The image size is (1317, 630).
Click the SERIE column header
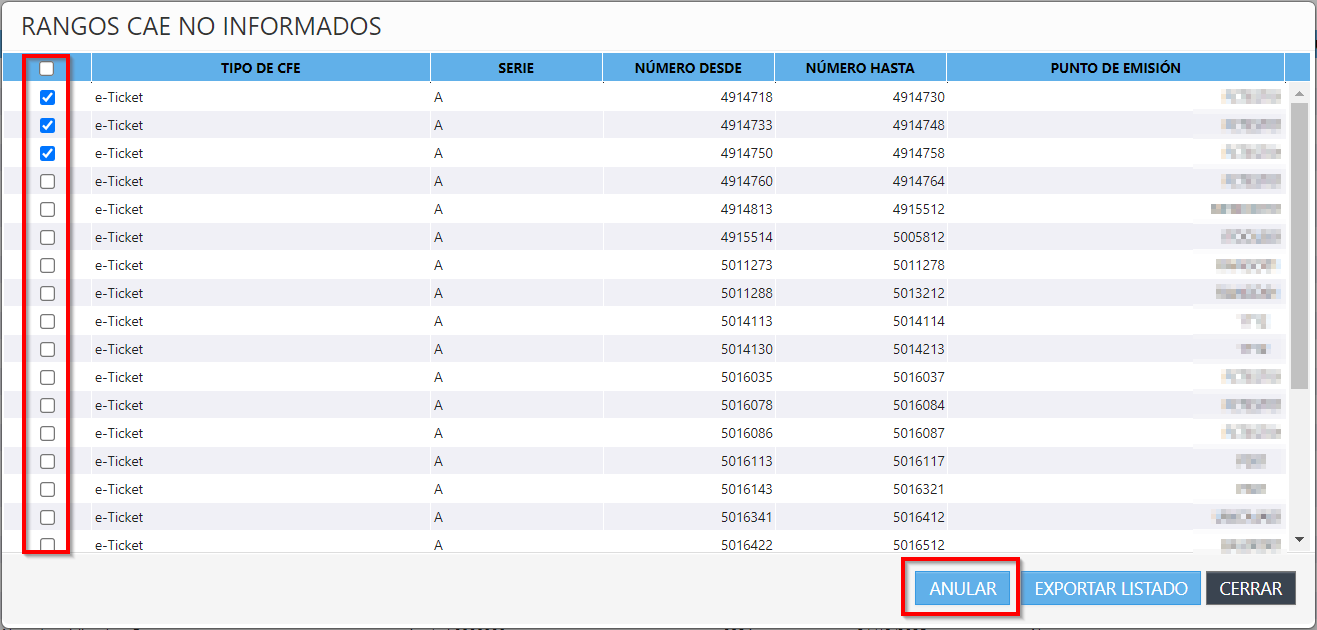click(516, 68)
